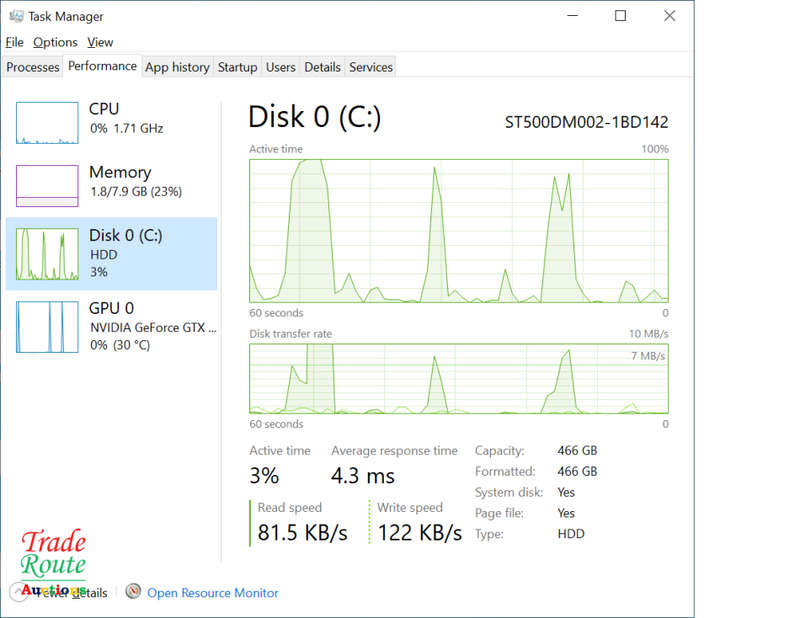
Task: Click the Task Manager app icon in title bar
Action: click(16, 16)
